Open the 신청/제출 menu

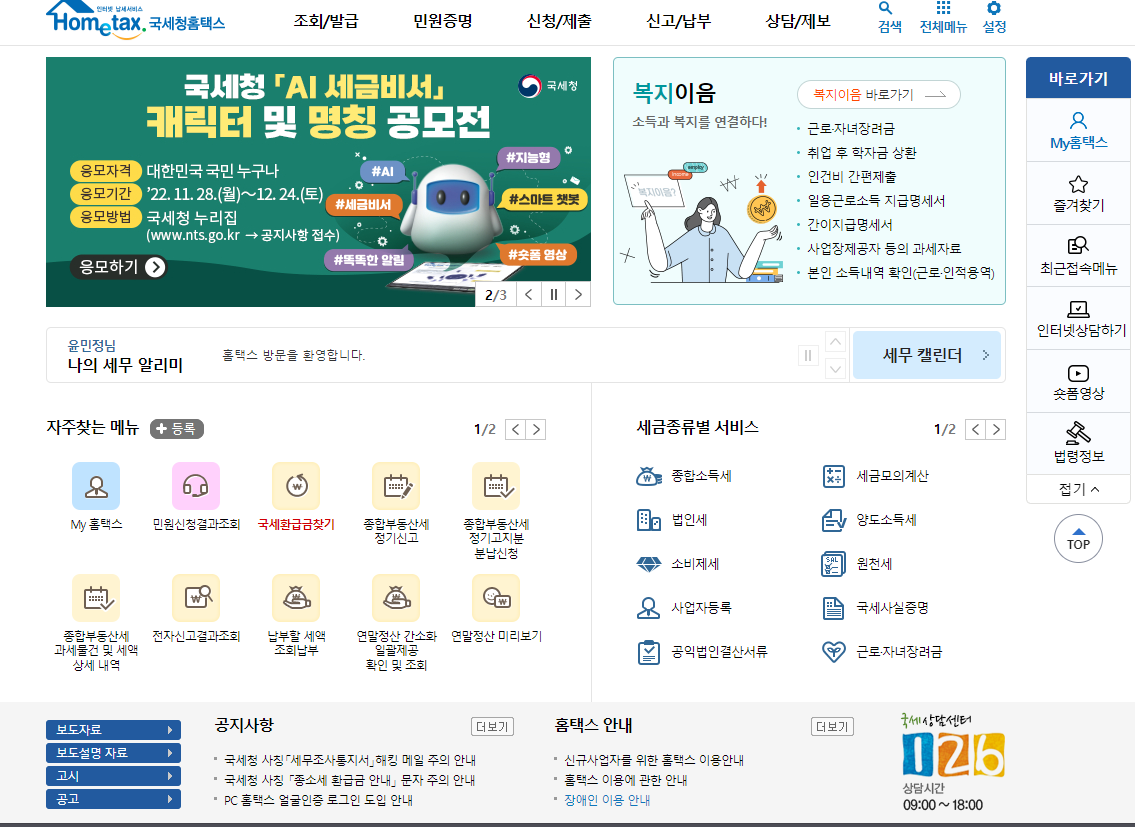[559, 21]
